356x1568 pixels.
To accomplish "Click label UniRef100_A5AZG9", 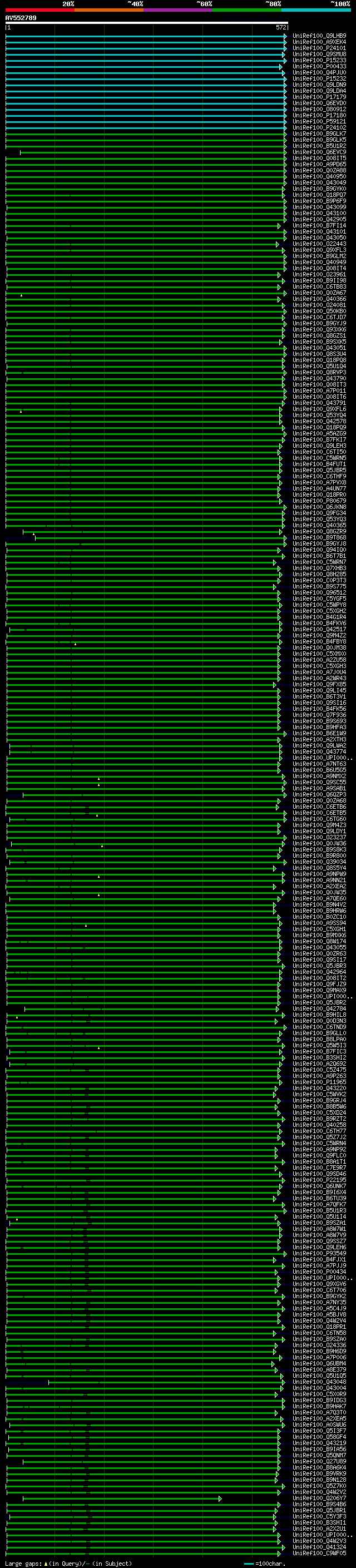I will pyautogui.click(x=319, y=434).
